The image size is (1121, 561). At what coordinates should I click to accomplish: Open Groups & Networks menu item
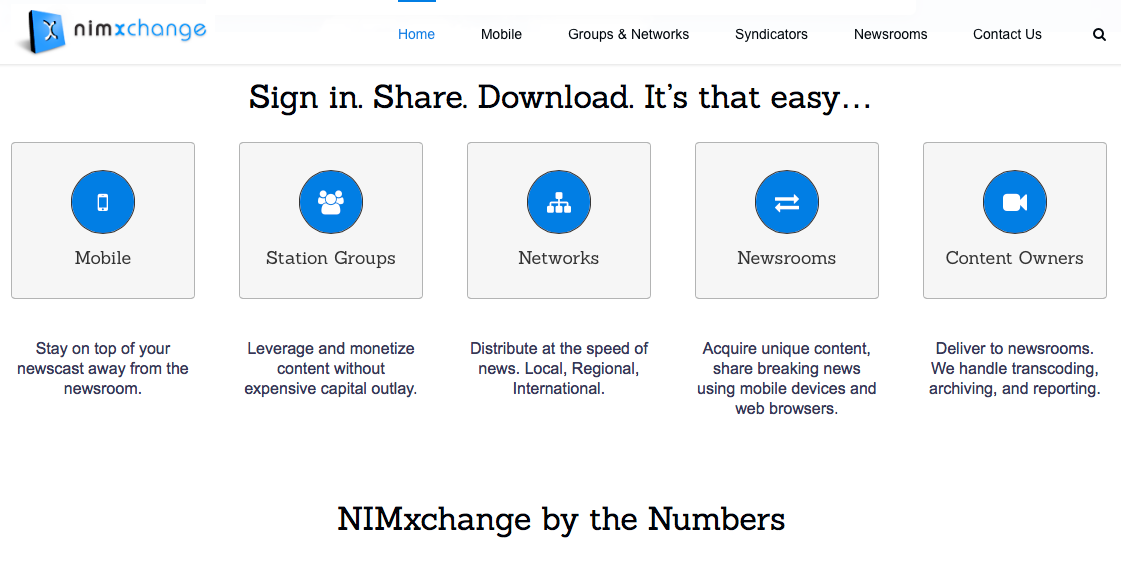coord(628,34)
